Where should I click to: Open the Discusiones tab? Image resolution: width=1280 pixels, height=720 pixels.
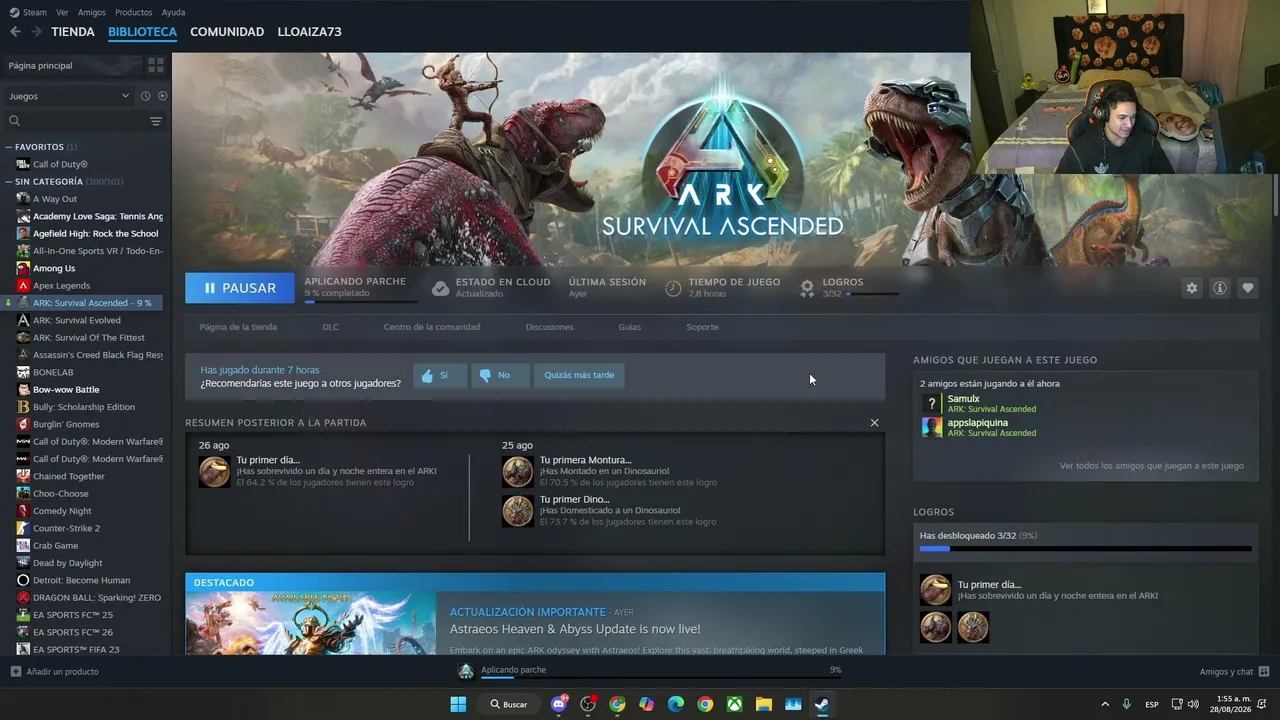(x=550, y=327)
